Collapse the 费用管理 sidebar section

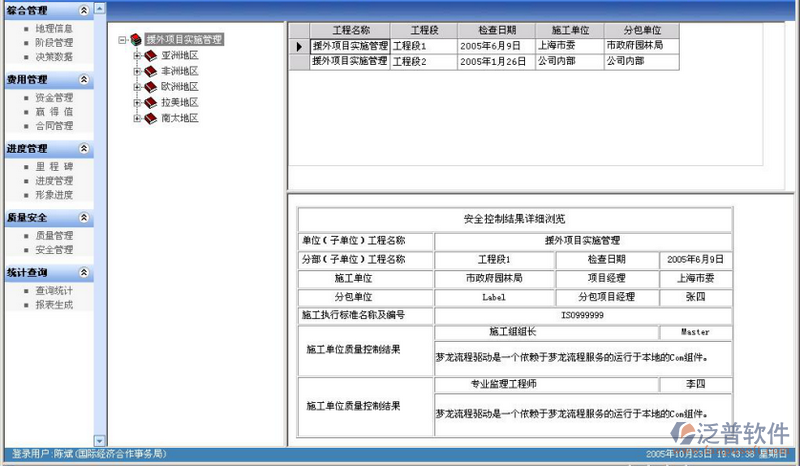click(x=85, y=78)
